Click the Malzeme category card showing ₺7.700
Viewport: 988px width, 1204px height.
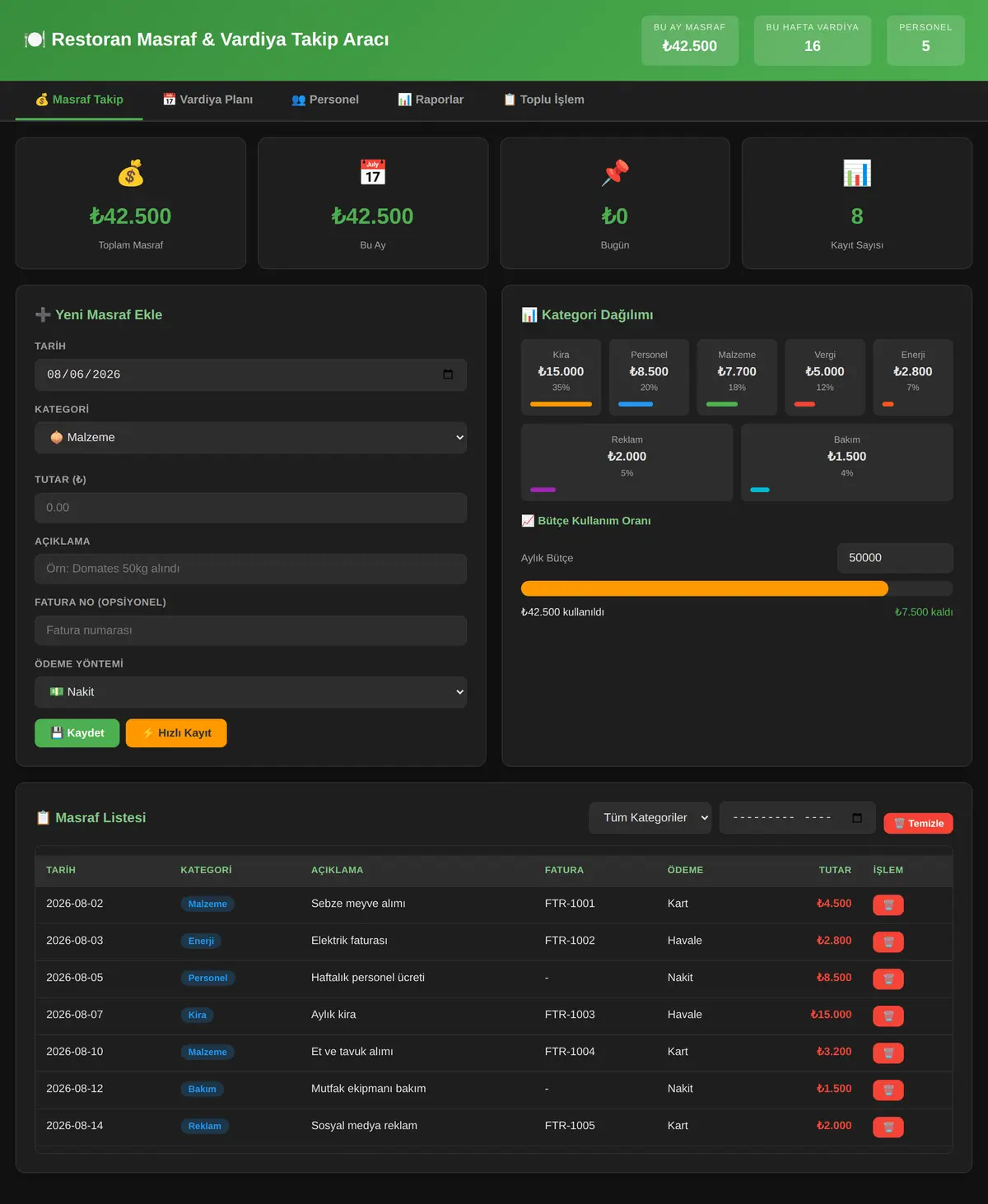point(737,377)
